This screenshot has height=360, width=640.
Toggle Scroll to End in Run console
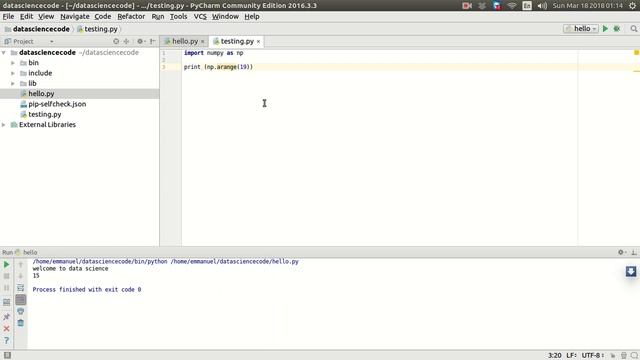tap(21, 300)
